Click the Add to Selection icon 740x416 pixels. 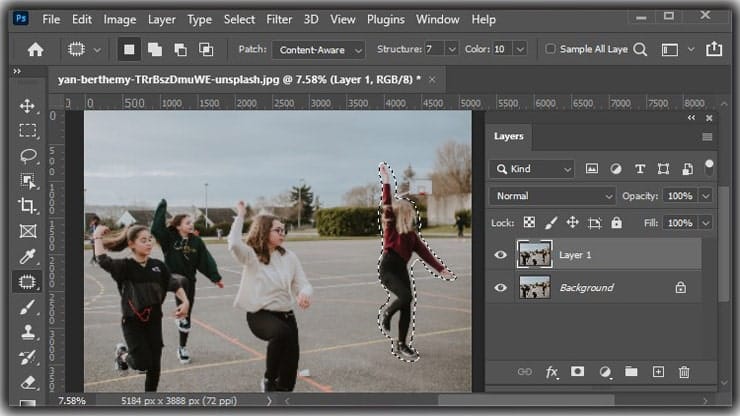(x=155, y=50)
